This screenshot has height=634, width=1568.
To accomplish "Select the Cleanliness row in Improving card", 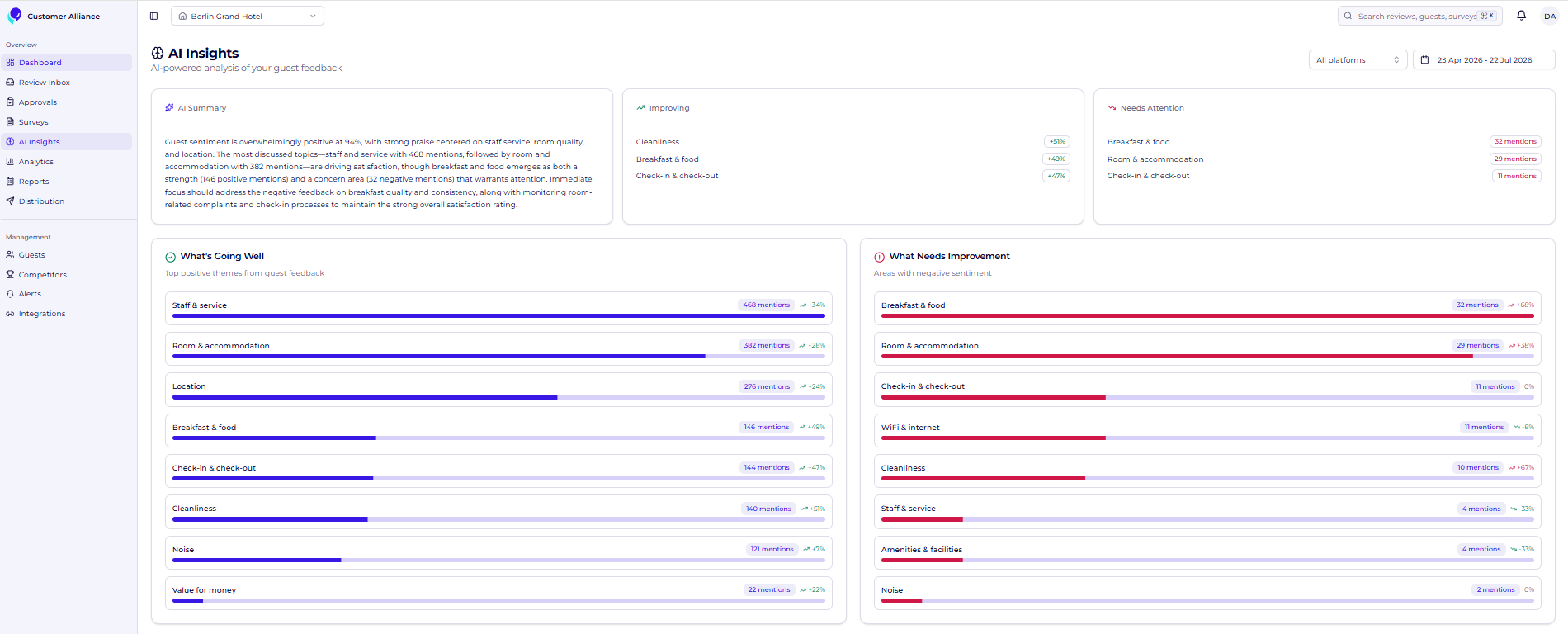I will (852, 142).
